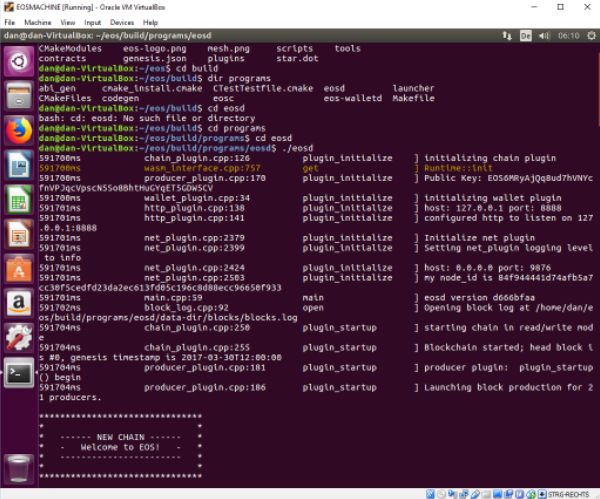
Task: Click 'eosd version d666bfaa' message
Action: [x=479, y=297]
